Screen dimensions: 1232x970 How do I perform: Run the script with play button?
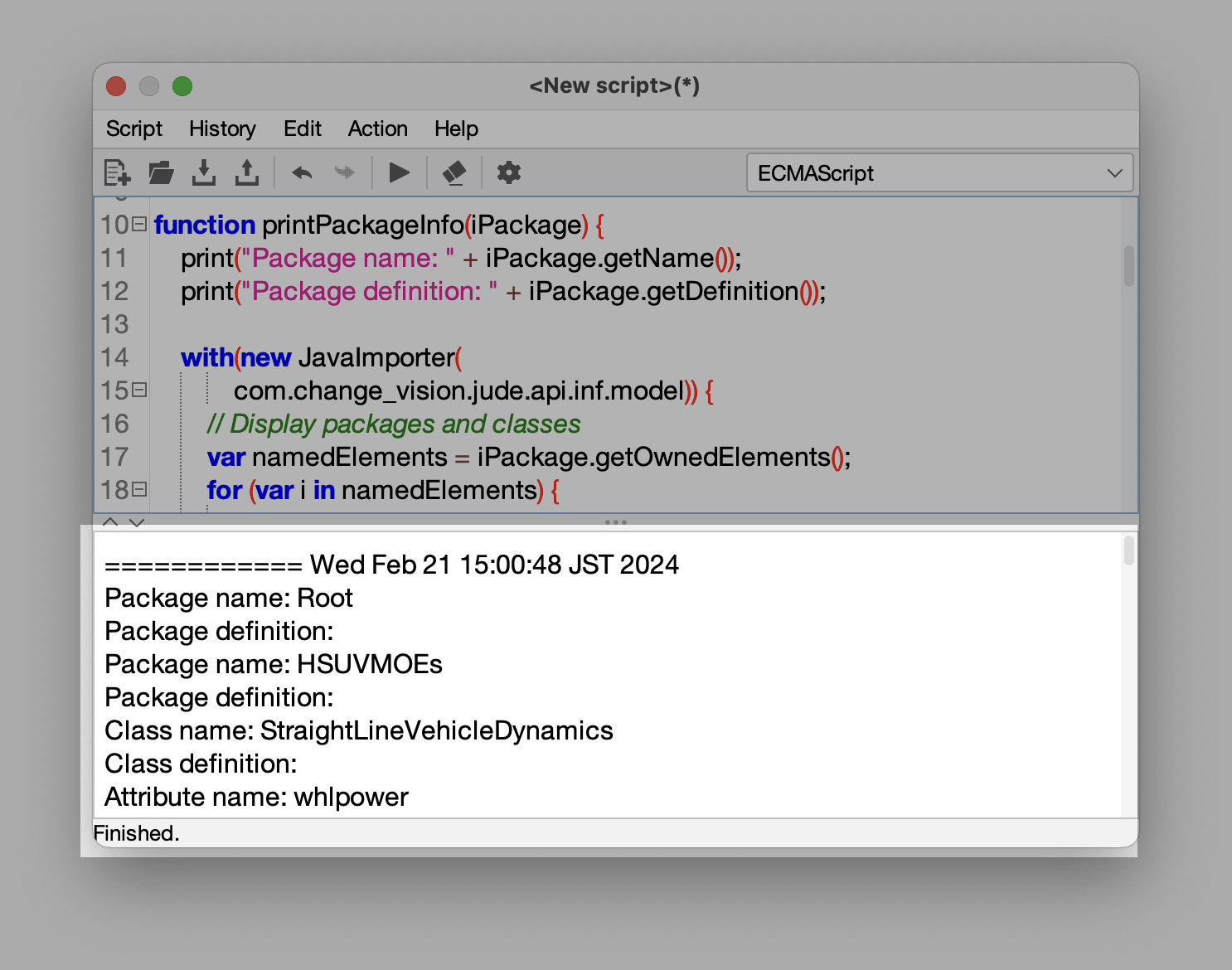[x=399, y=172]
